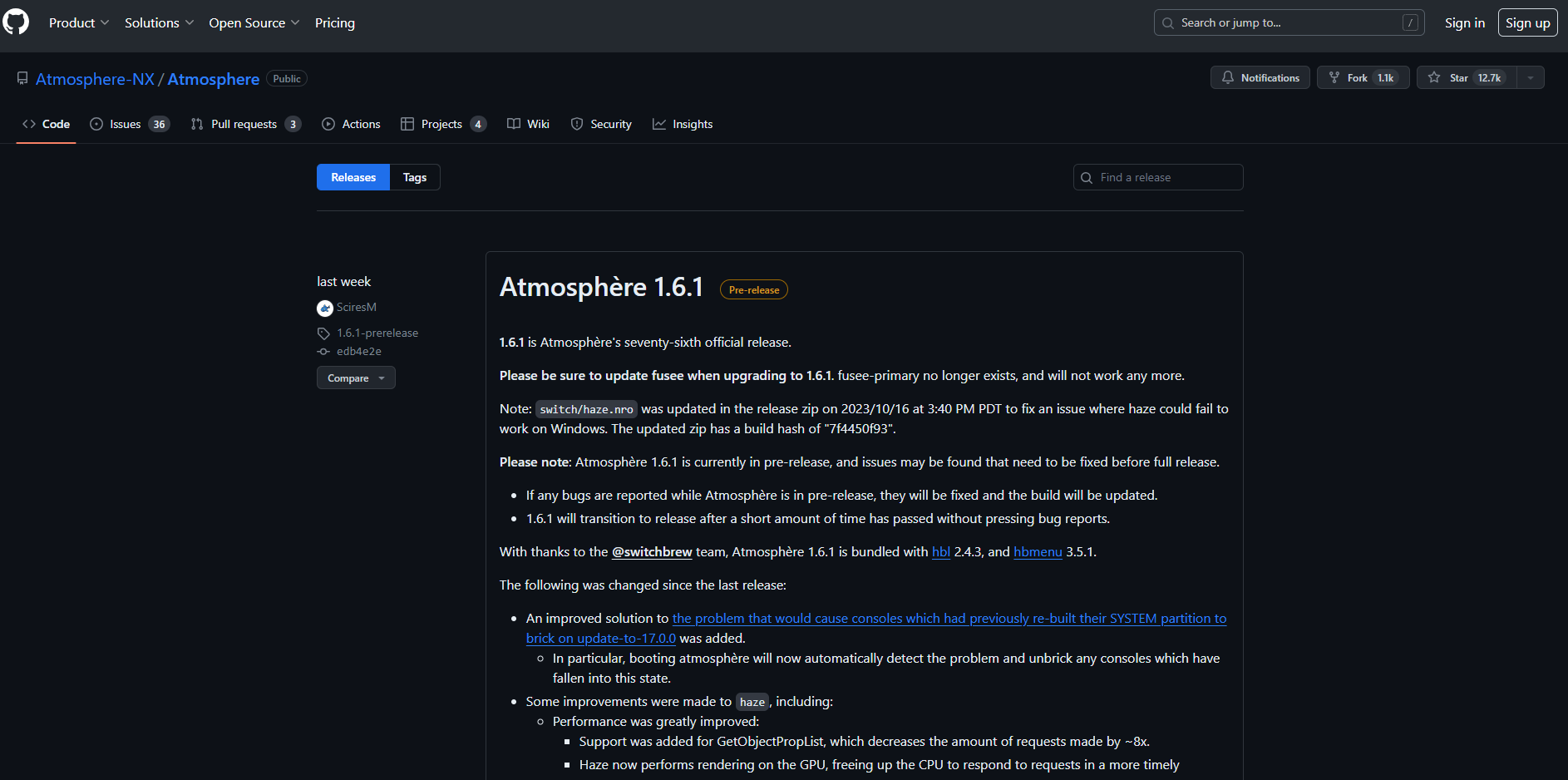Open the Insights tab

tap(683, 124)
